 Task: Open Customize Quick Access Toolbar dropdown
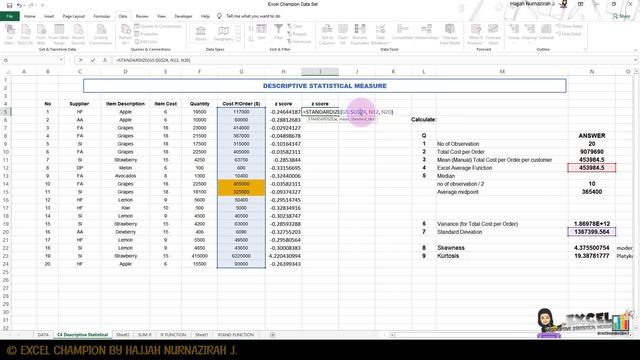click(x=42, y=5)
